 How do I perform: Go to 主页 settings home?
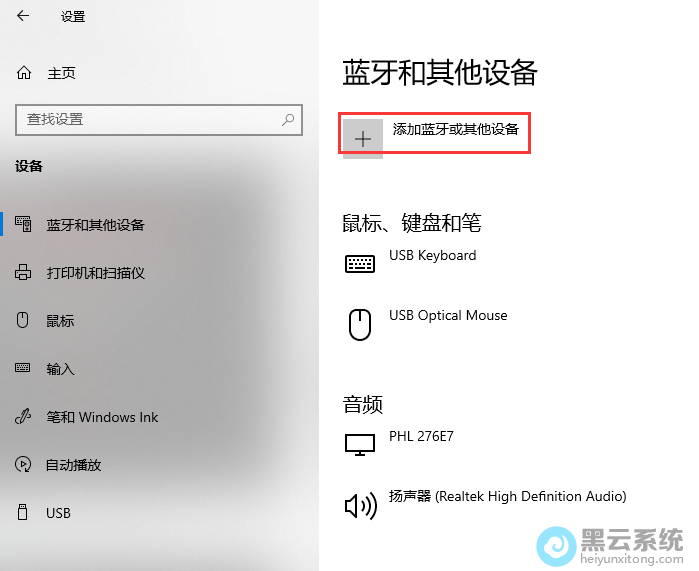tap(61, 73)
